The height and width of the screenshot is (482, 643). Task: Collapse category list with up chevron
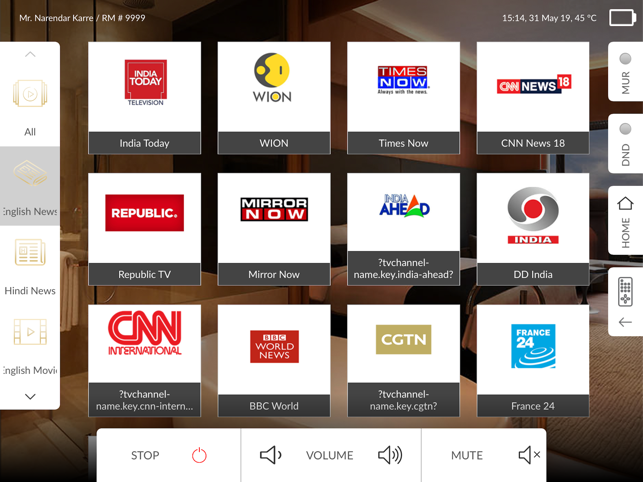30,54
